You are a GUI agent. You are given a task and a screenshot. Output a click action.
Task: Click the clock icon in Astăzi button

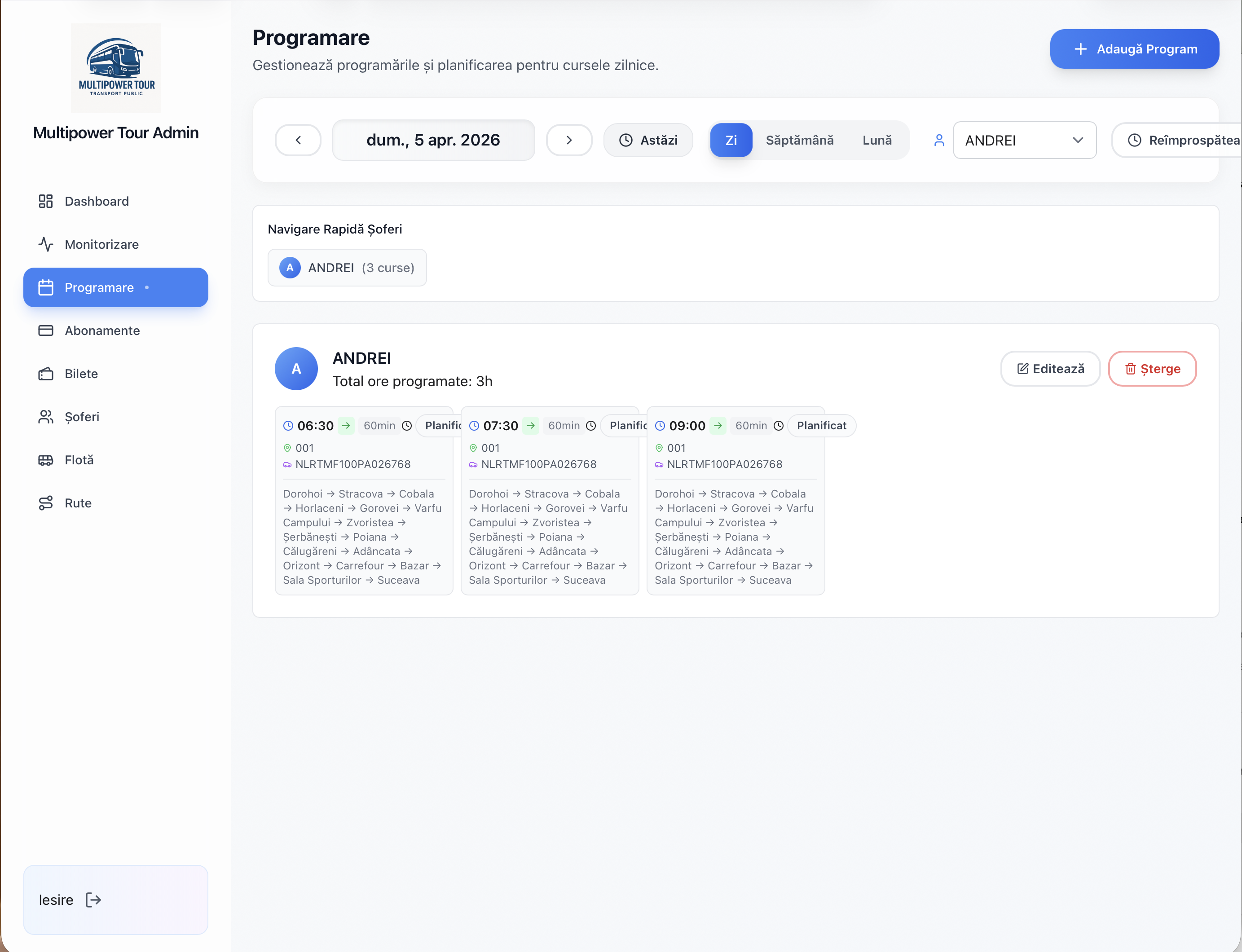tap(625, 140)
